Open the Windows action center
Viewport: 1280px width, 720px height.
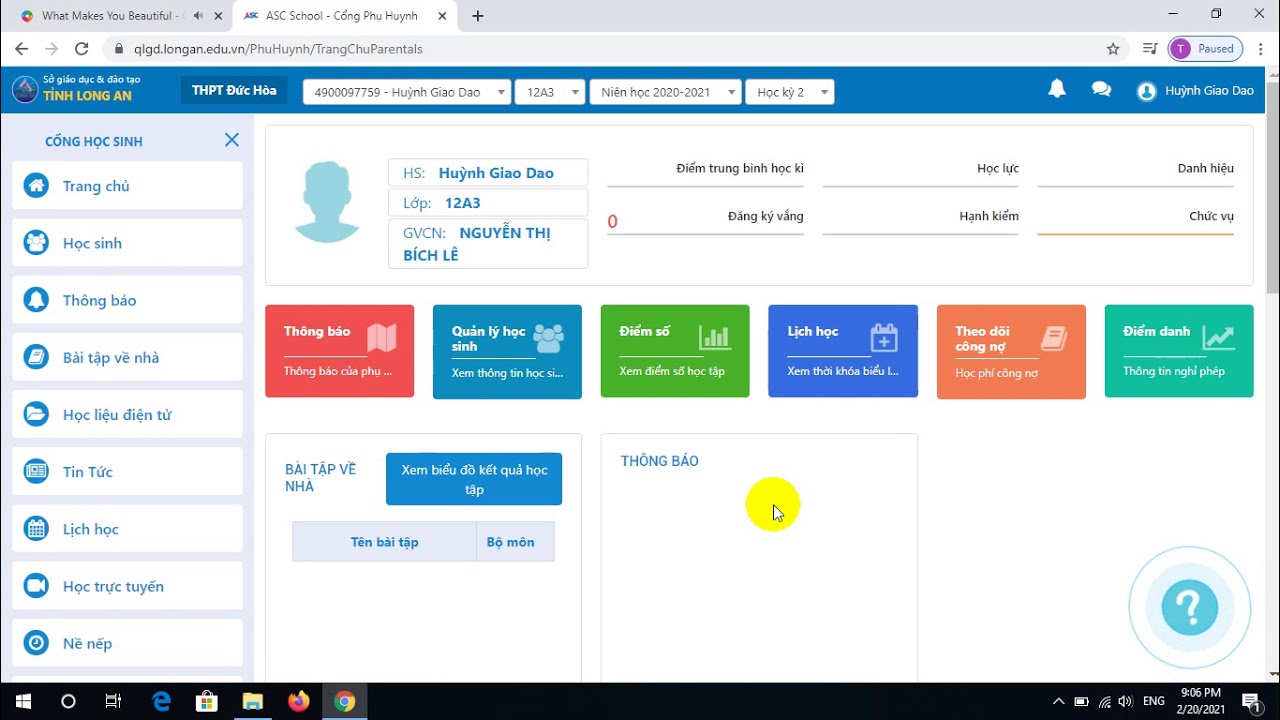click(1250, 701)
